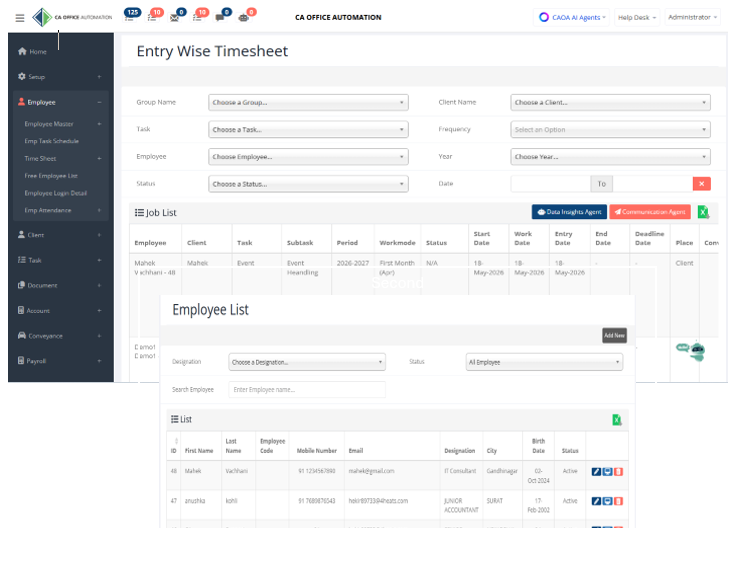
Task: Expand Employee Master submenu
Action: click(x=63, y=124)
